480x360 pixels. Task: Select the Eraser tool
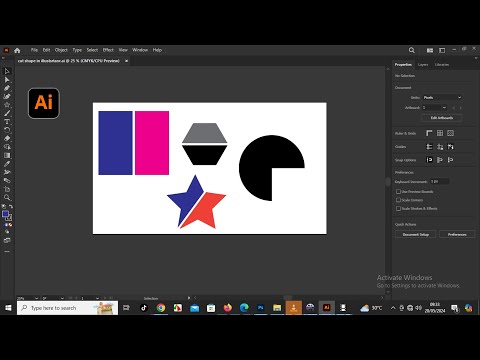click(7, 138)
